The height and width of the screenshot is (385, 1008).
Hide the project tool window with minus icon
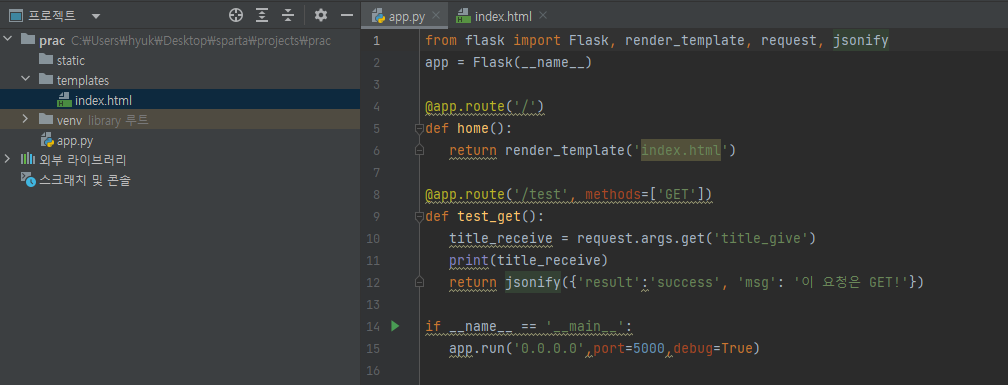click(x=347, y=15)
